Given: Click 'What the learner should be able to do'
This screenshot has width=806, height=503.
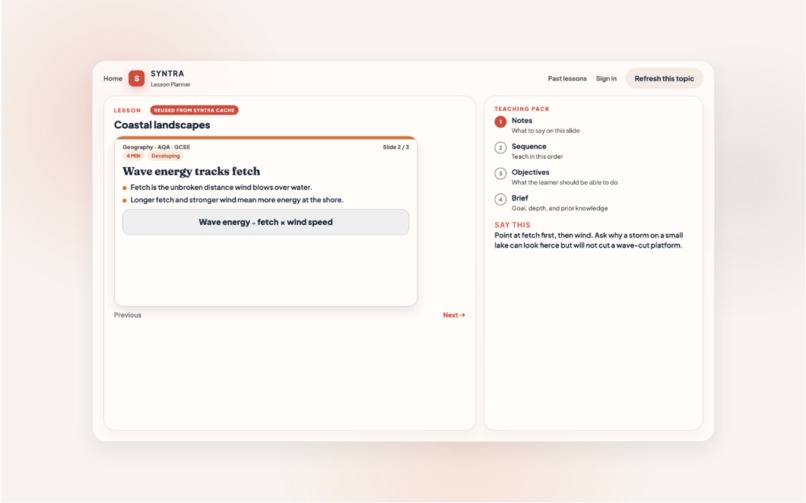Looking at the screenshot, I should tap(564, 182).
